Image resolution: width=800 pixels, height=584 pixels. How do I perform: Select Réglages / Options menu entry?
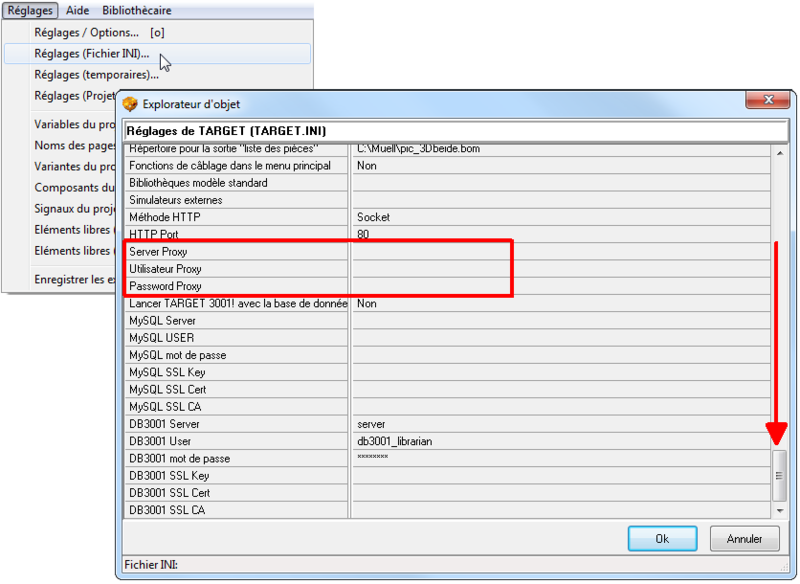(86, 32)
